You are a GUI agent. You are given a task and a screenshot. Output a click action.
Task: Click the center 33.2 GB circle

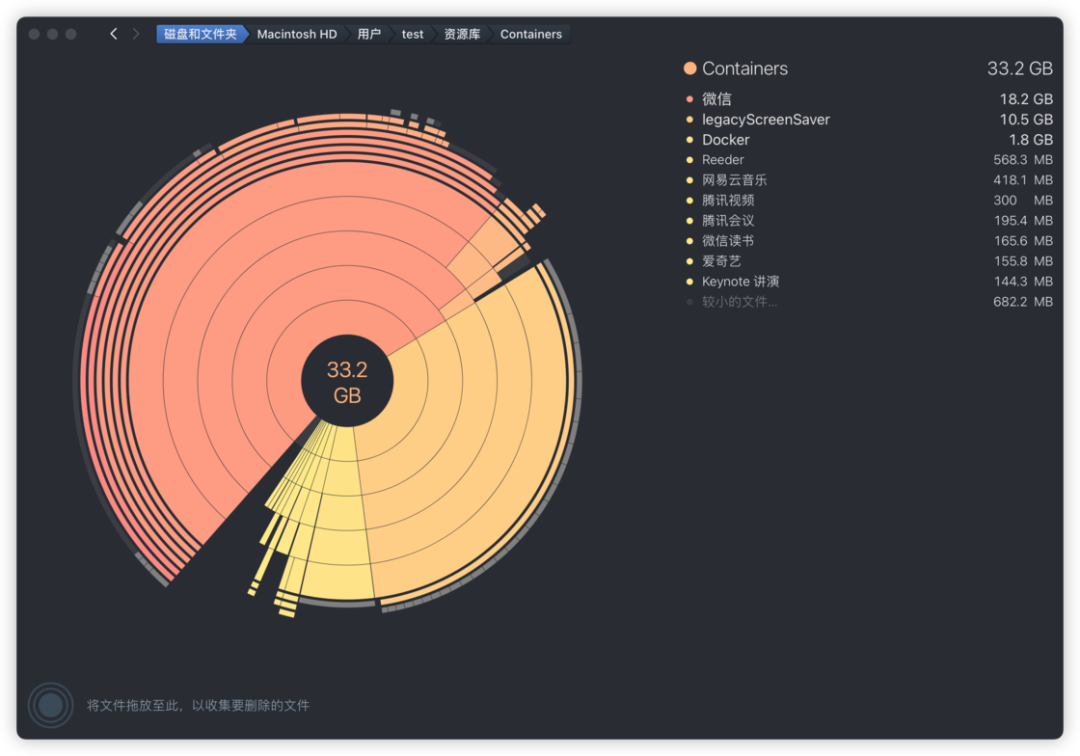[x=350, y=378]
